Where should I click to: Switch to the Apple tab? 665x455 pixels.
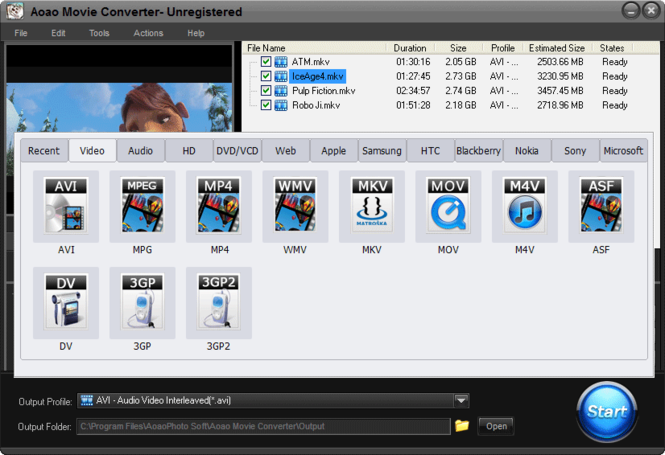(x=334, y=151)
